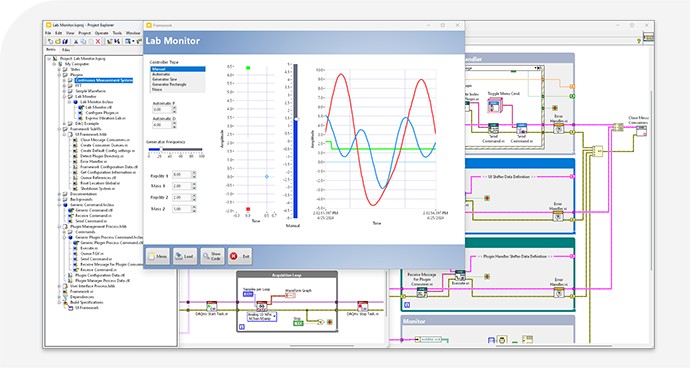Click the Save All icon in Project Explorer toolbar

pos(65,41)
